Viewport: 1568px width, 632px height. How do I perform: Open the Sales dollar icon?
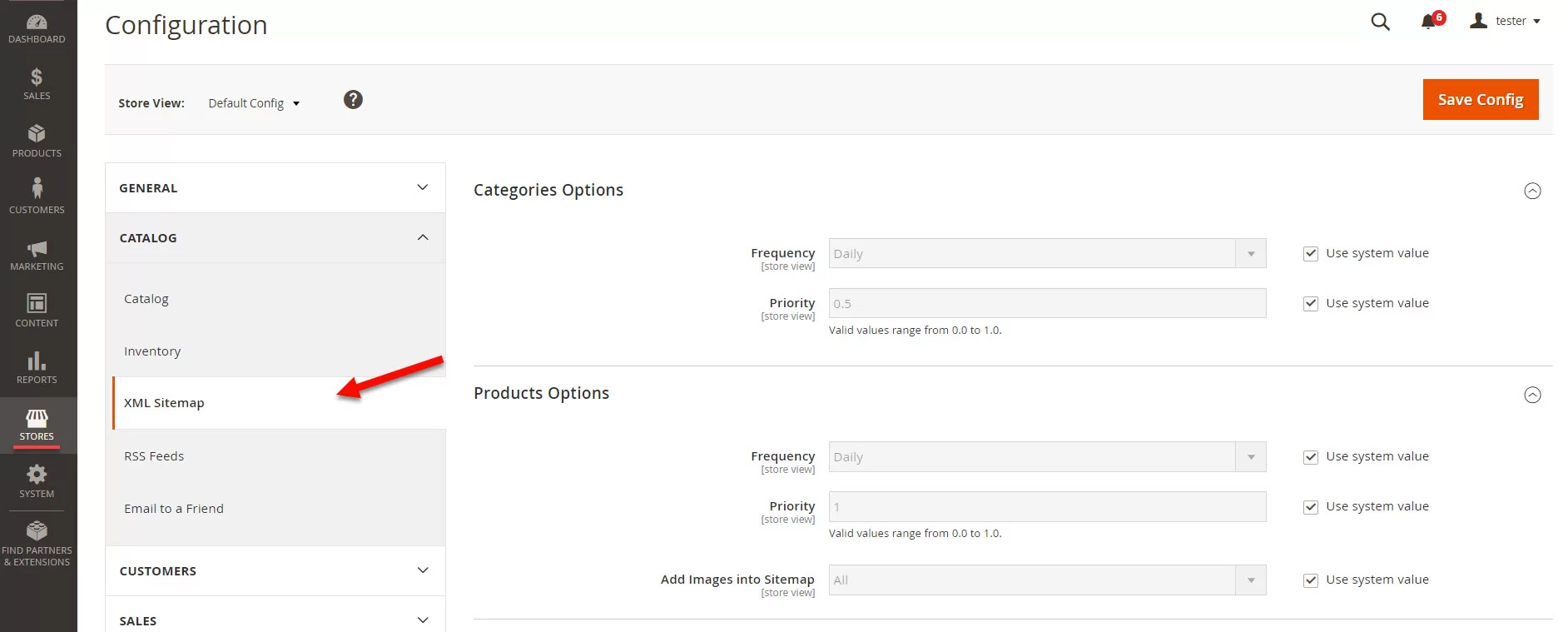pyautogui.click(x=37, y=77)
